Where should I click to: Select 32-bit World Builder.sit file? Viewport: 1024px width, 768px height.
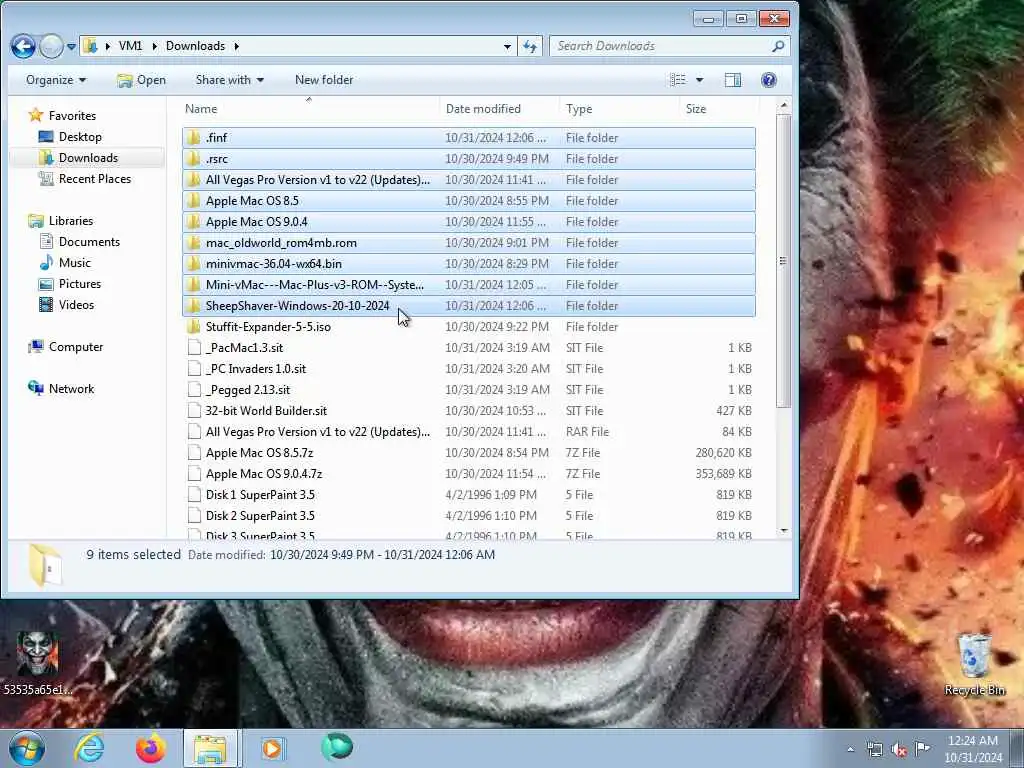(469, 411)
